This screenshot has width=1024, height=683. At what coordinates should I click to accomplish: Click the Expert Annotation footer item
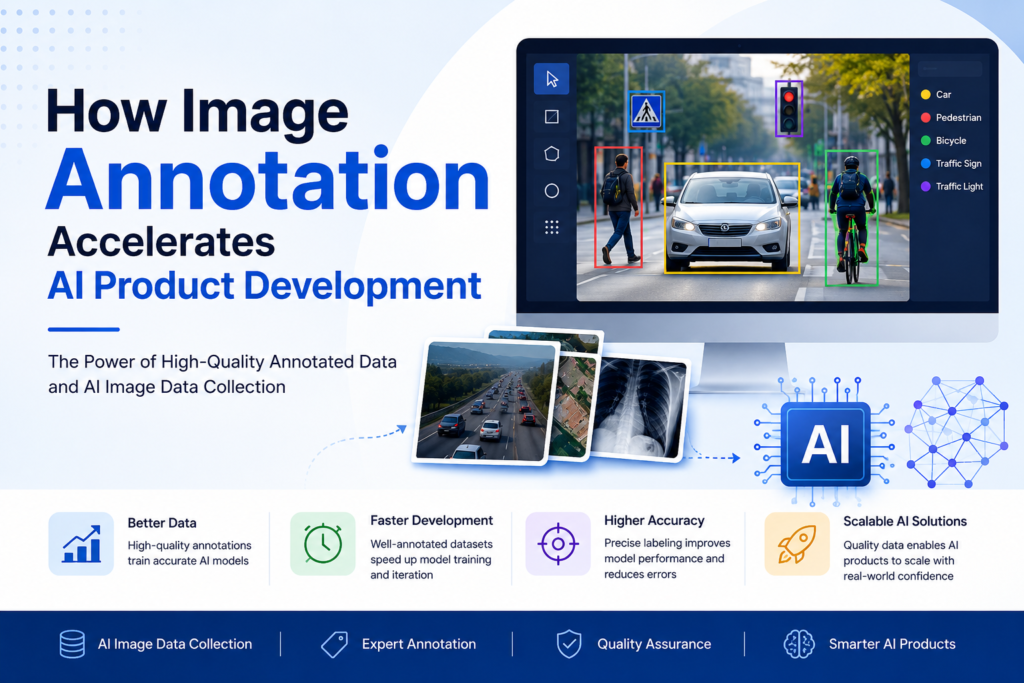click(x=398, y=644)
